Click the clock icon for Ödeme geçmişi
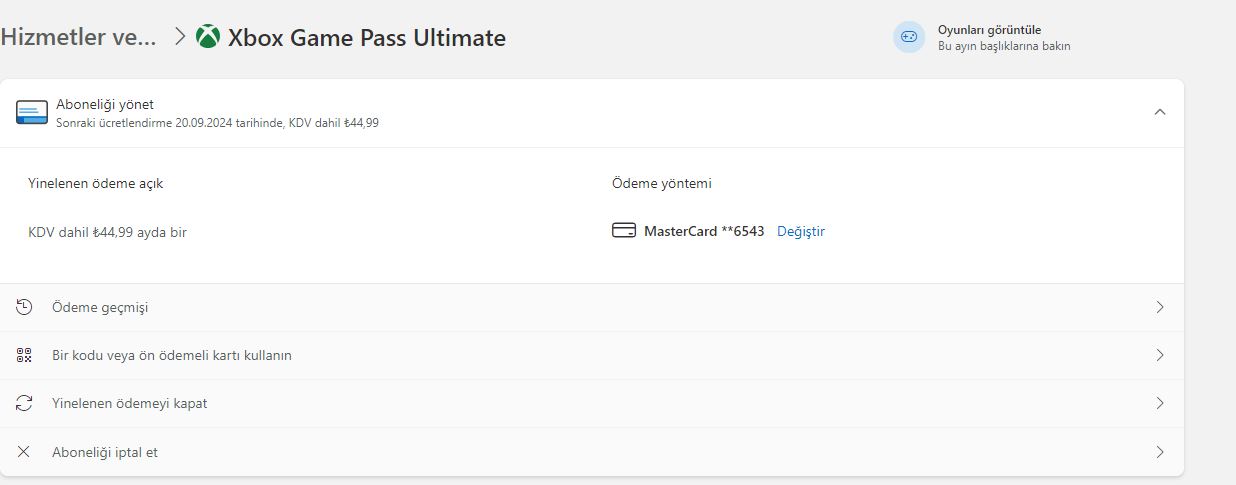1236x485 pixels. click(25, 307)
